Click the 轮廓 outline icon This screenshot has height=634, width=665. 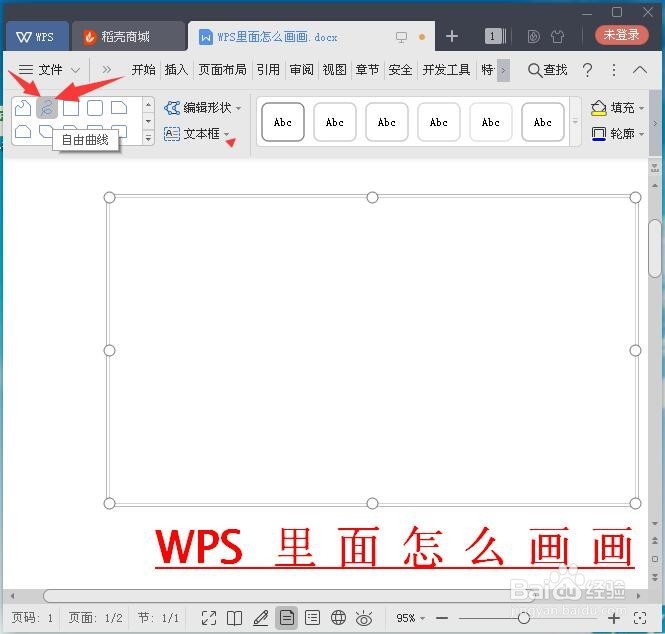[598, 134]
